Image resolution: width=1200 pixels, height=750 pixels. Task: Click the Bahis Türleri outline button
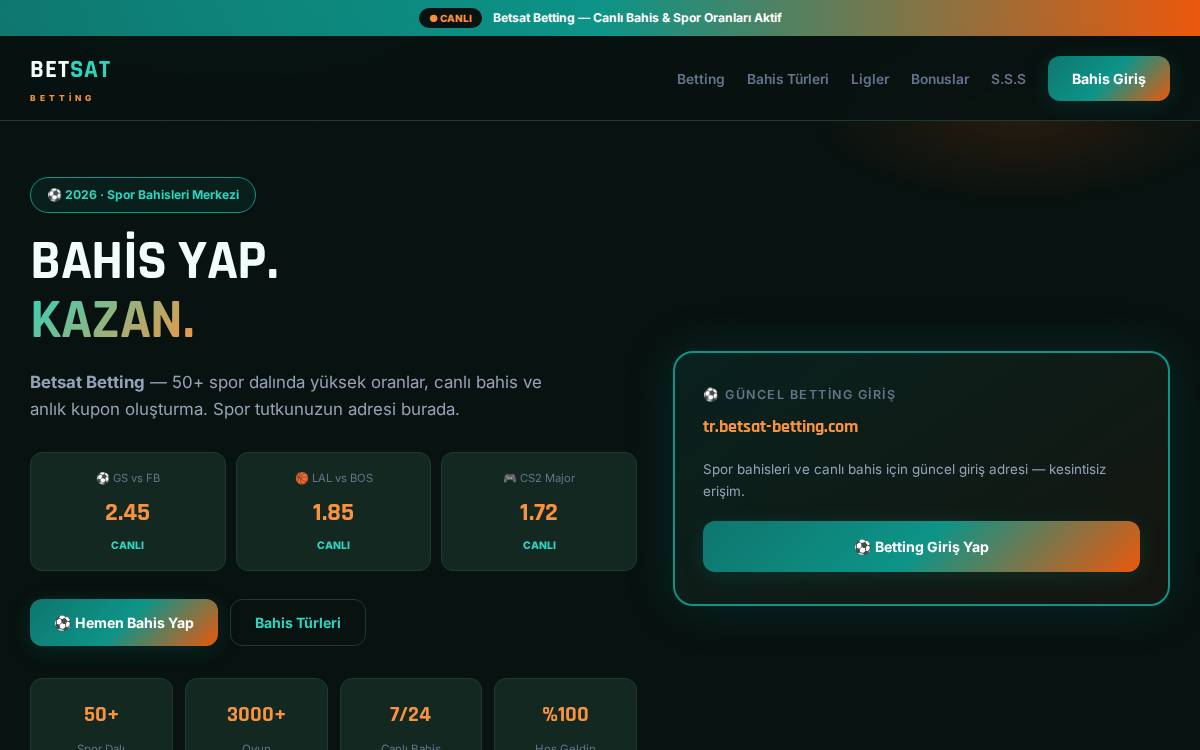pyautogui.click(x=298, y=623)
